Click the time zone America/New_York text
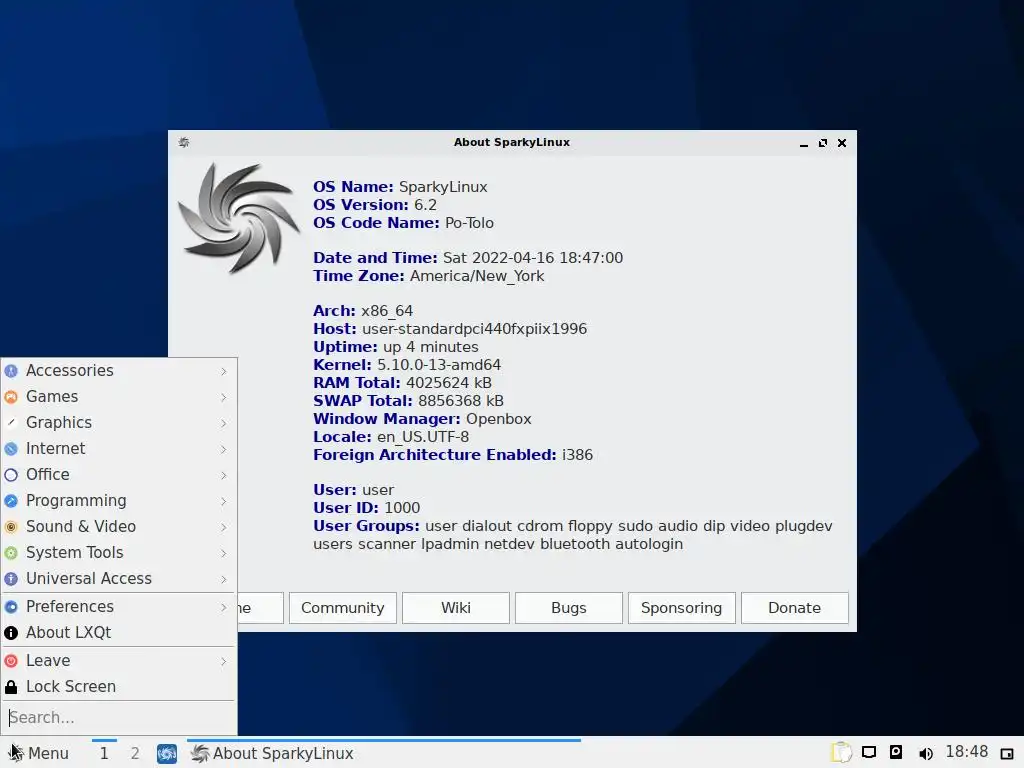This screenshot has width=1024, height=768. tap(477, 276)
